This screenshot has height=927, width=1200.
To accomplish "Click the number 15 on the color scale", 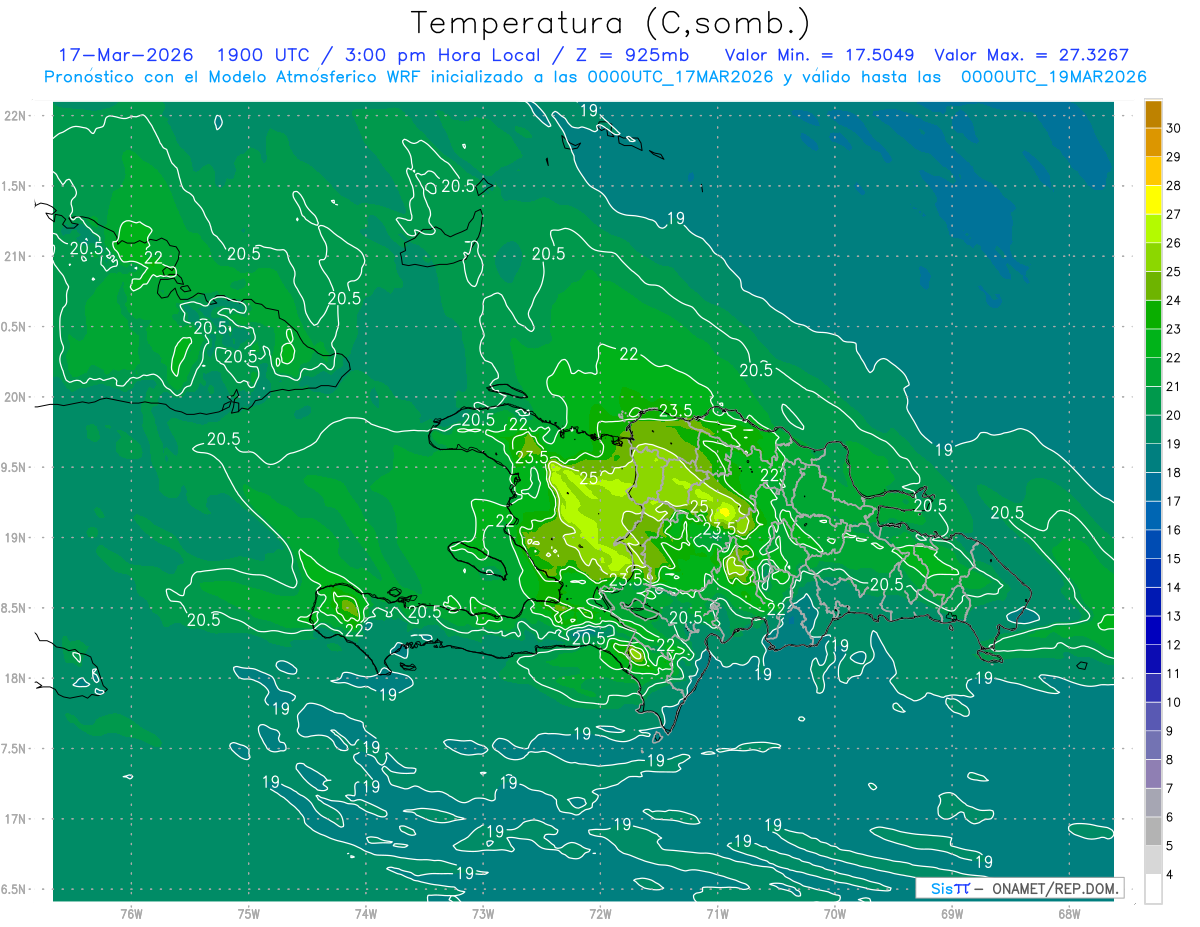I will [1173, 559].
